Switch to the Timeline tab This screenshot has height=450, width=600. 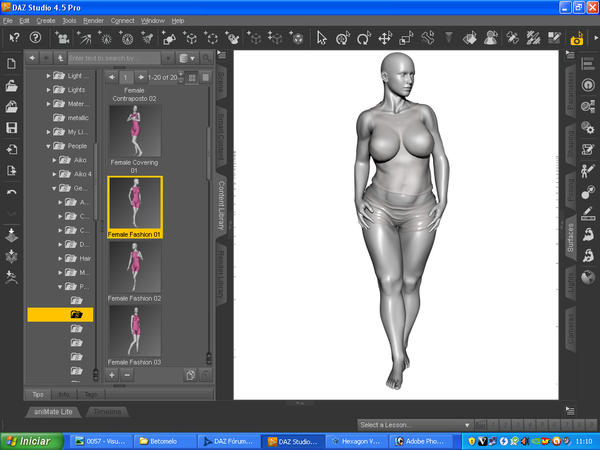tap(108, 412)
